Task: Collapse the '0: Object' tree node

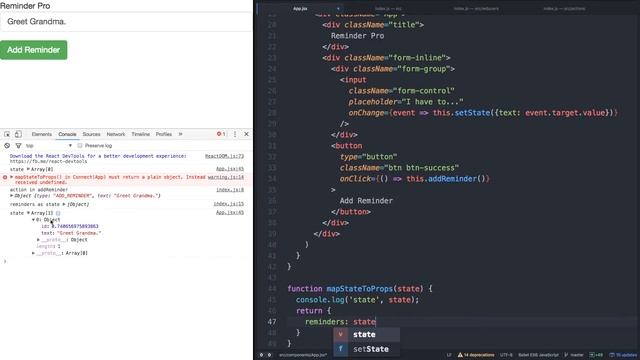Action: click(x=33, y=220)
